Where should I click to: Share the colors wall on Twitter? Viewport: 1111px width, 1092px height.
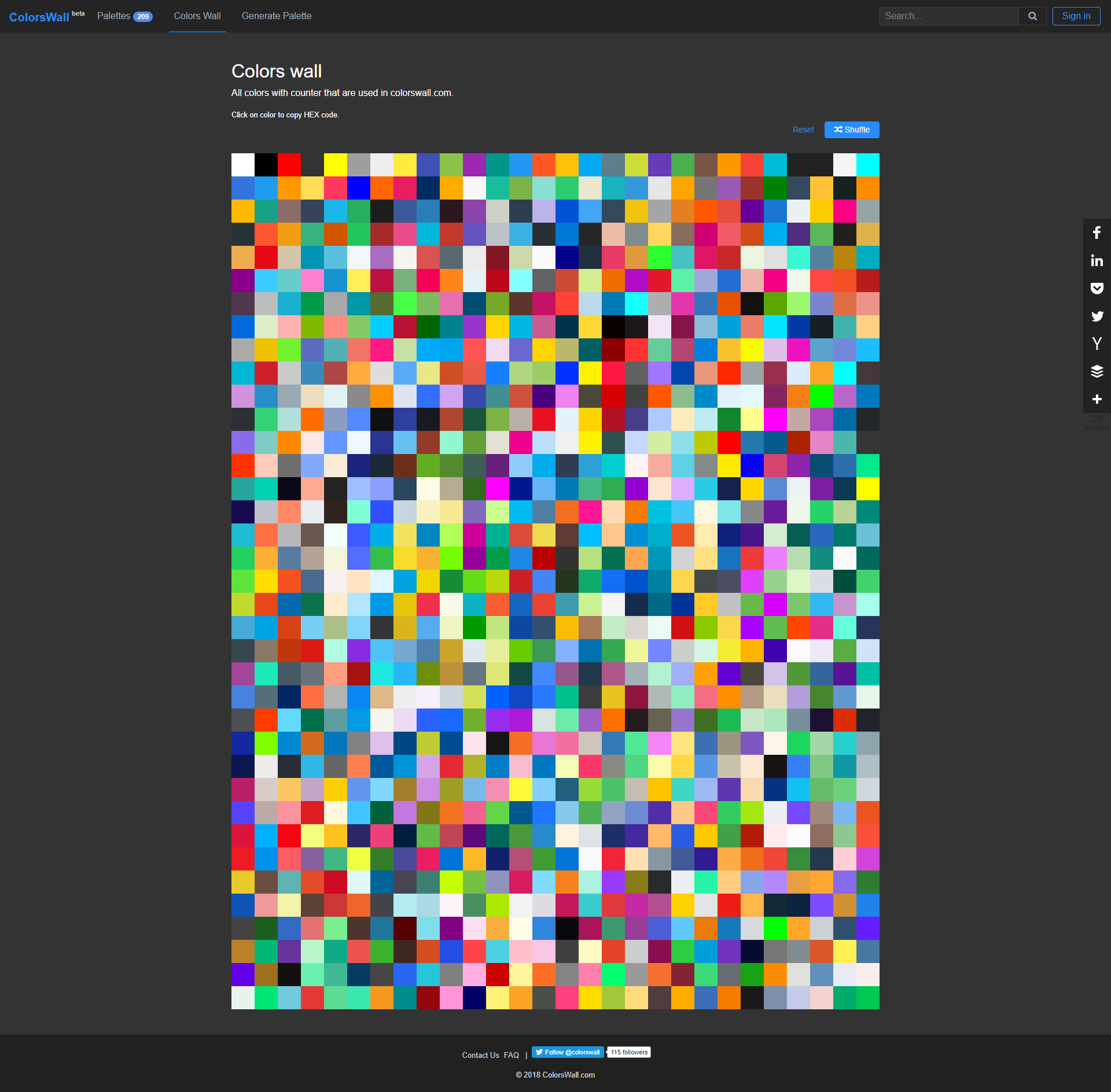tap(1097, 316)
